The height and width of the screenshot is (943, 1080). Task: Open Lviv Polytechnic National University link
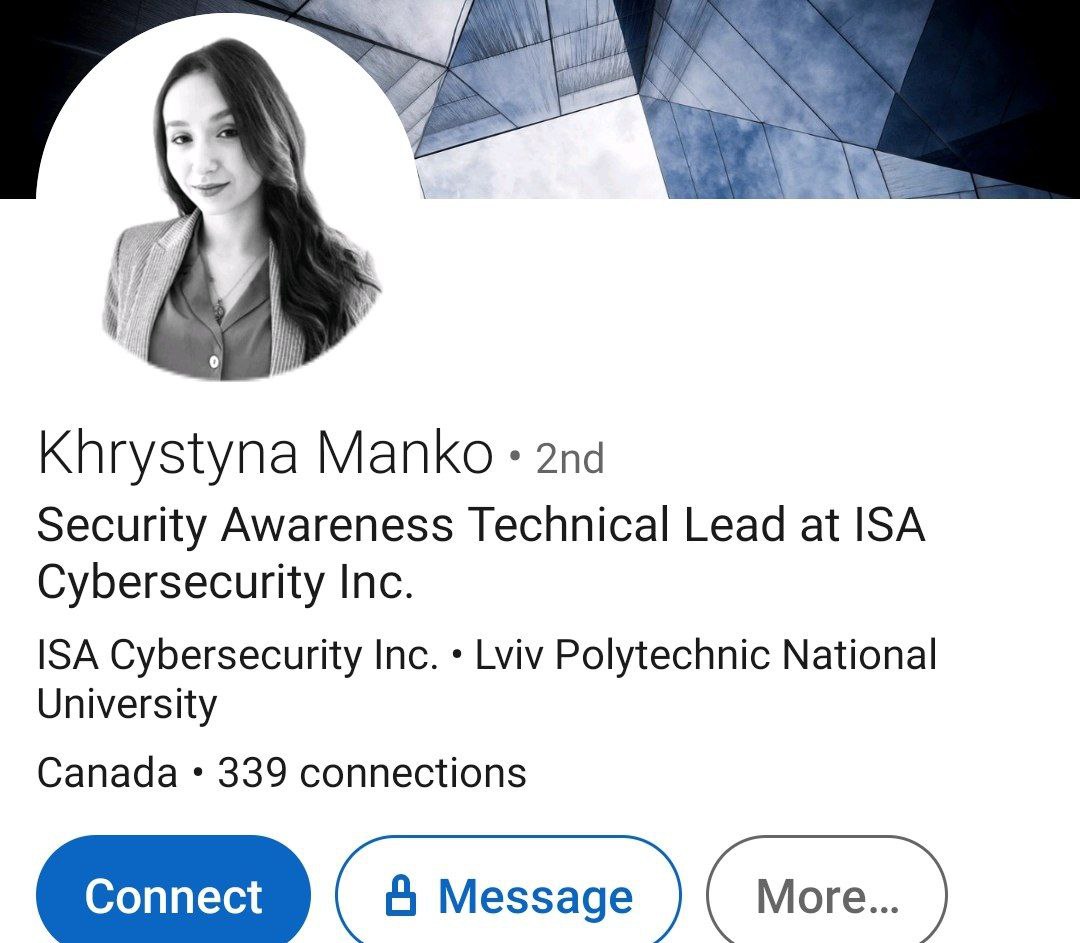pos(486,678)
